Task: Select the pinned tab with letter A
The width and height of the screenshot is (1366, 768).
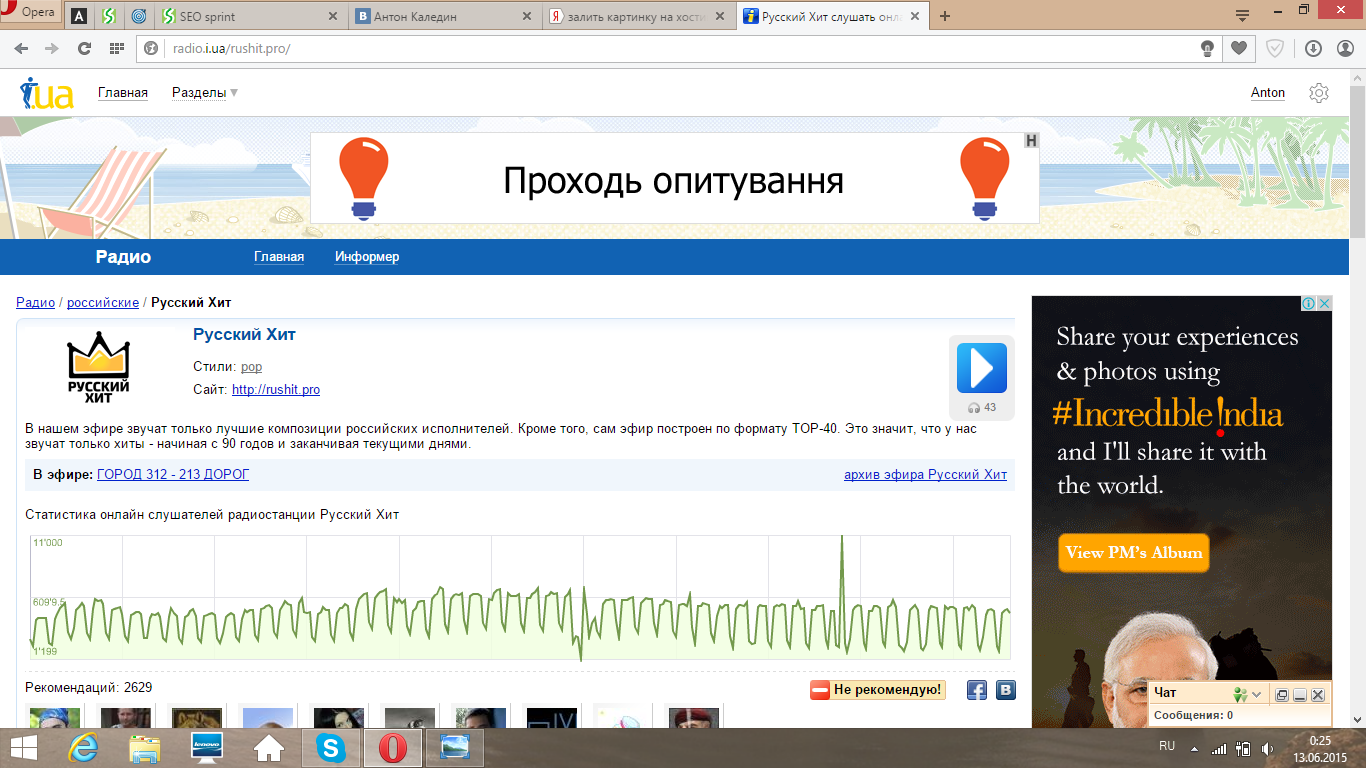Action: pos(79,16)
